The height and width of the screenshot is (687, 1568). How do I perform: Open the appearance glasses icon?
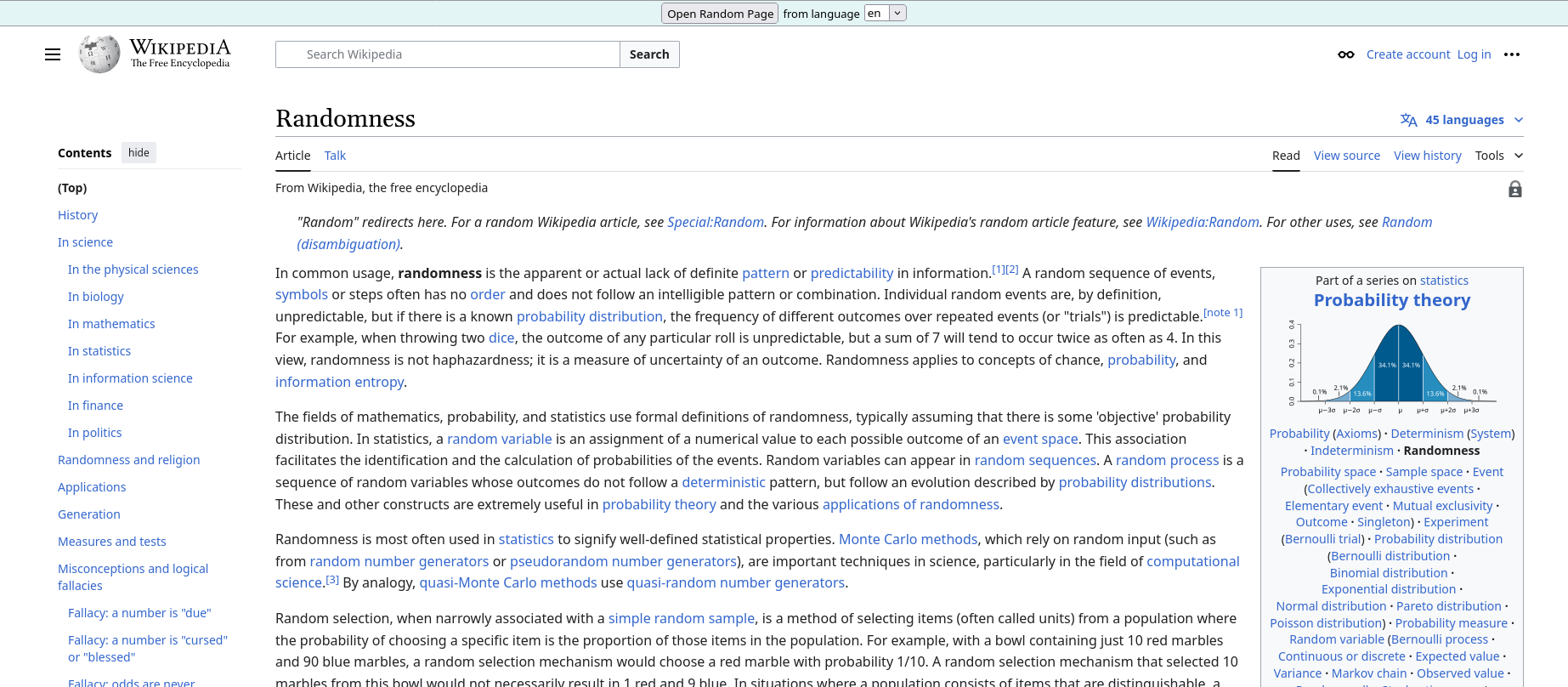[1346, 54]
